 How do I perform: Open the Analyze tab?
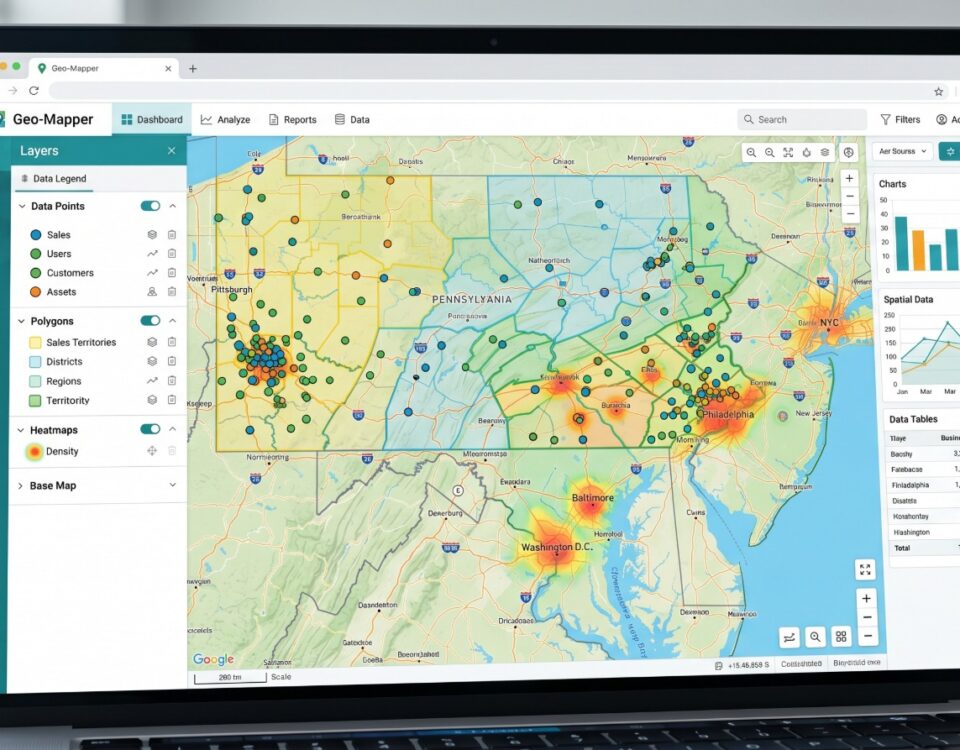click(x=226, y=119)
